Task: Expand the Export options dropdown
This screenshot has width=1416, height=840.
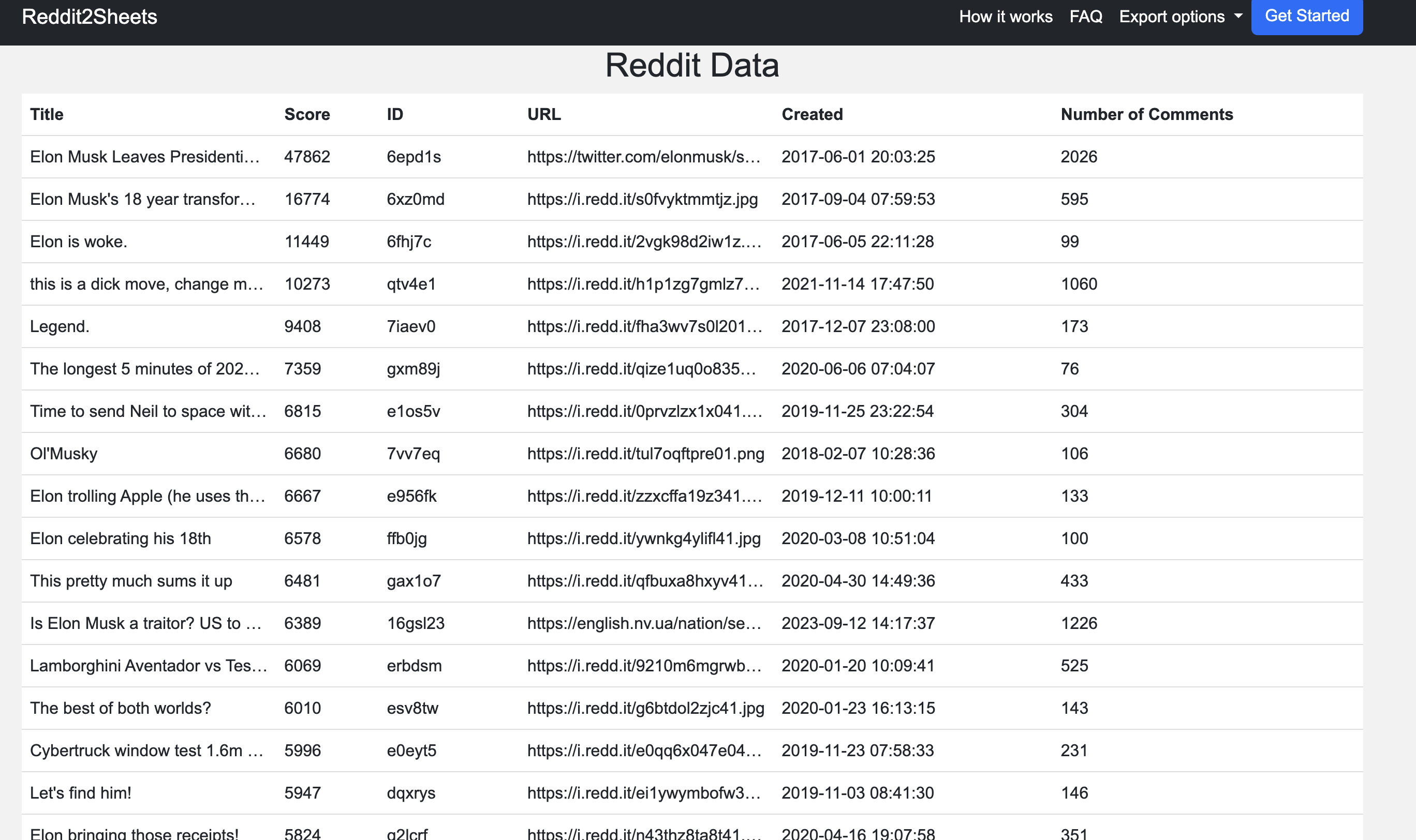Action: click(x=1181, y=17)
